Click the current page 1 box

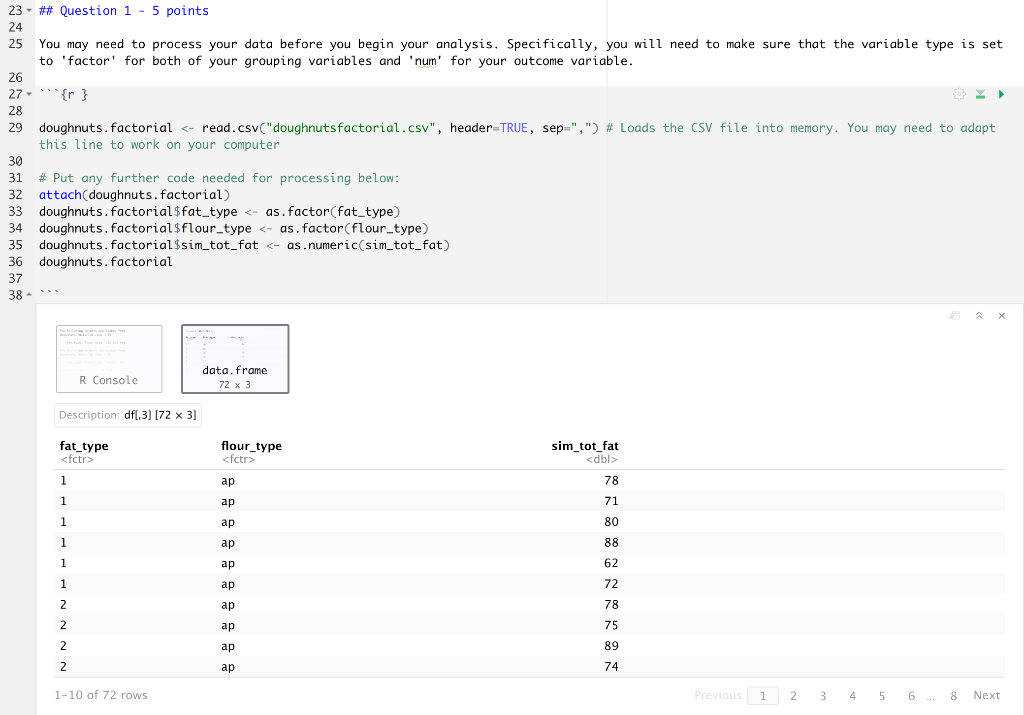[x=763, y=696]
